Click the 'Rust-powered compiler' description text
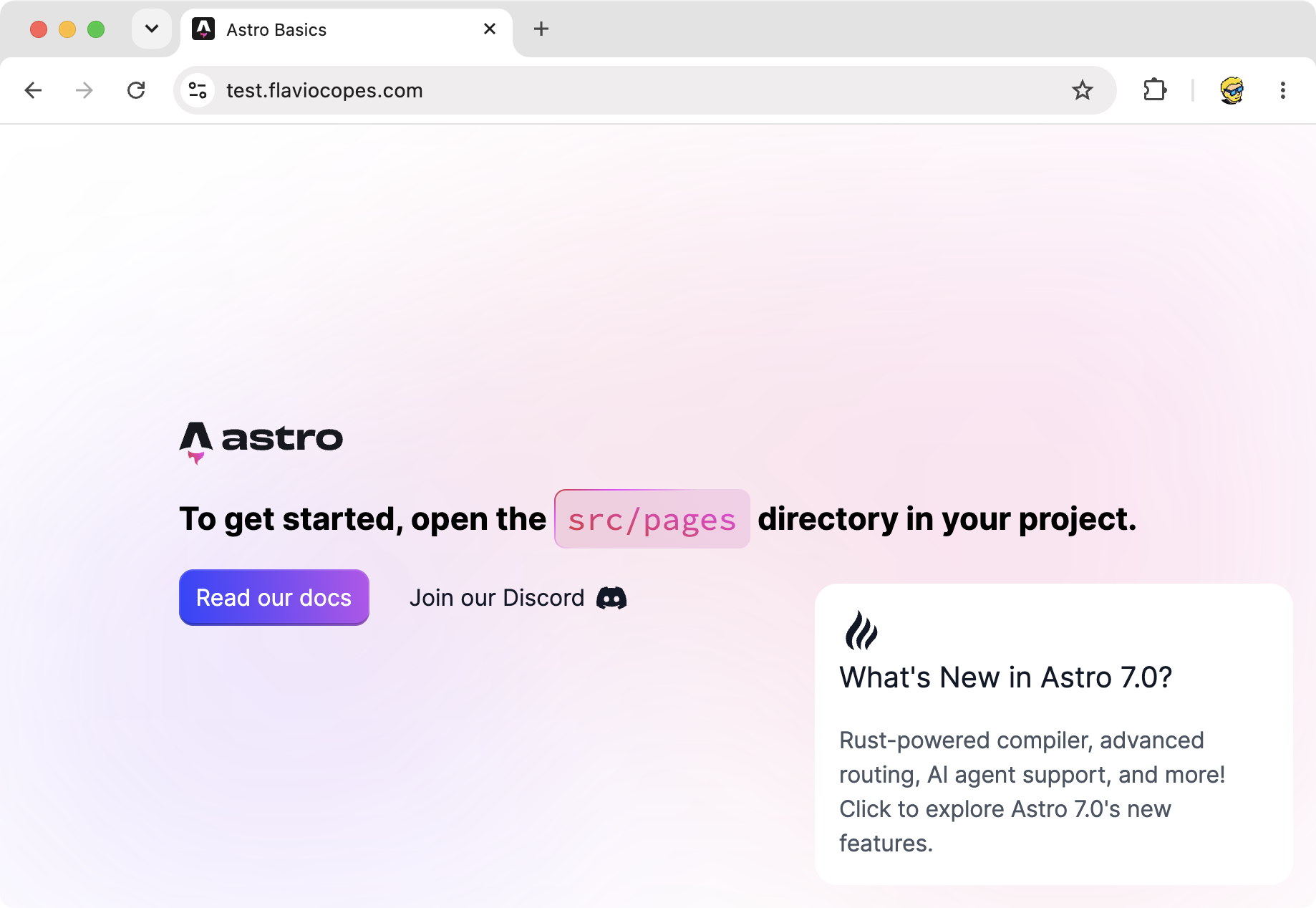The image size is (1316, 908). click(1032, 791)
